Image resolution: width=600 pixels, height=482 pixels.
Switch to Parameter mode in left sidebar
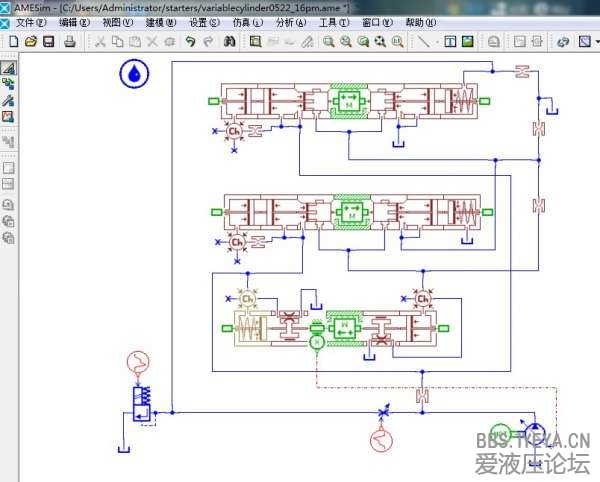point(8,101)
